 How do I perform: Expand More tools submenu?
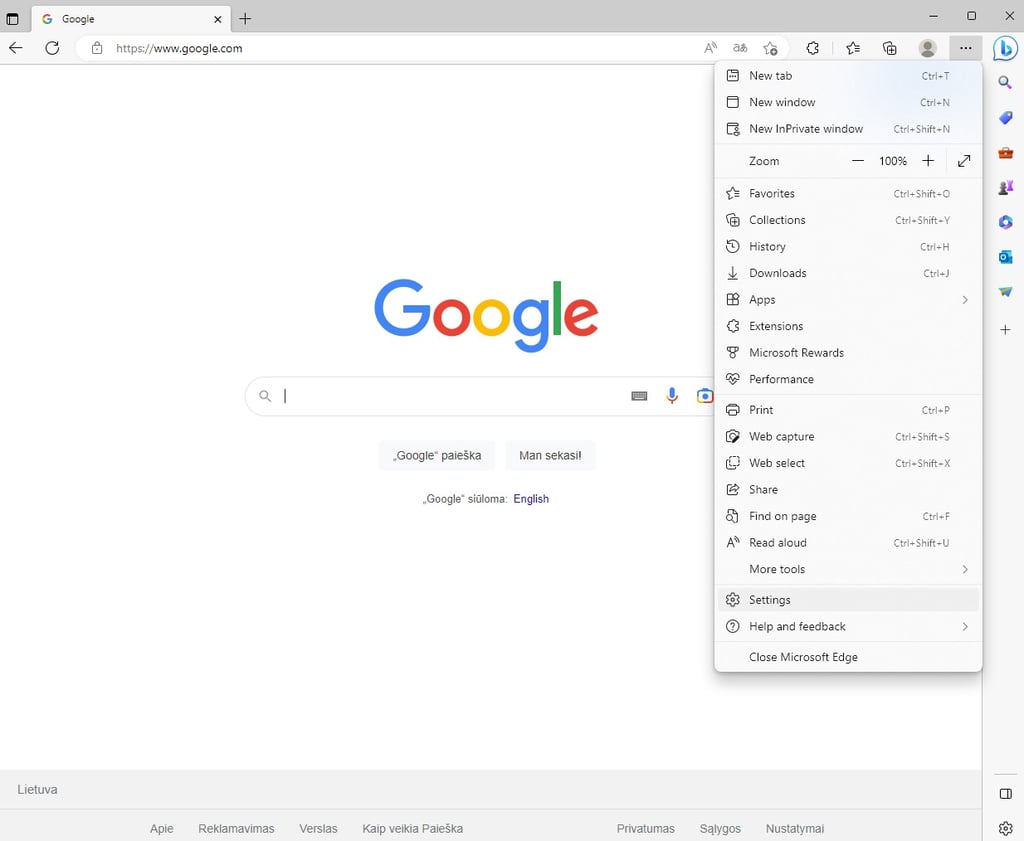pyautogui.click(x=965, y=569)
